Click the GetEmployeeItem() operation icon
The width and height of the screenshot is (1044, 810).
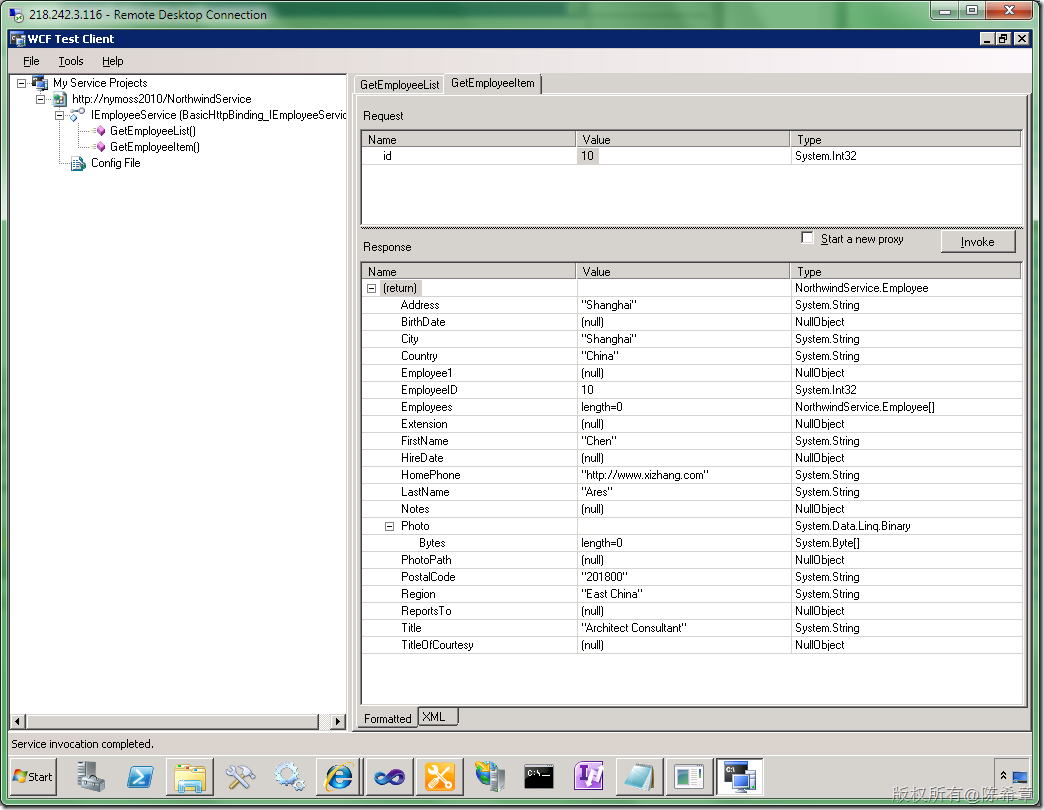100,147
